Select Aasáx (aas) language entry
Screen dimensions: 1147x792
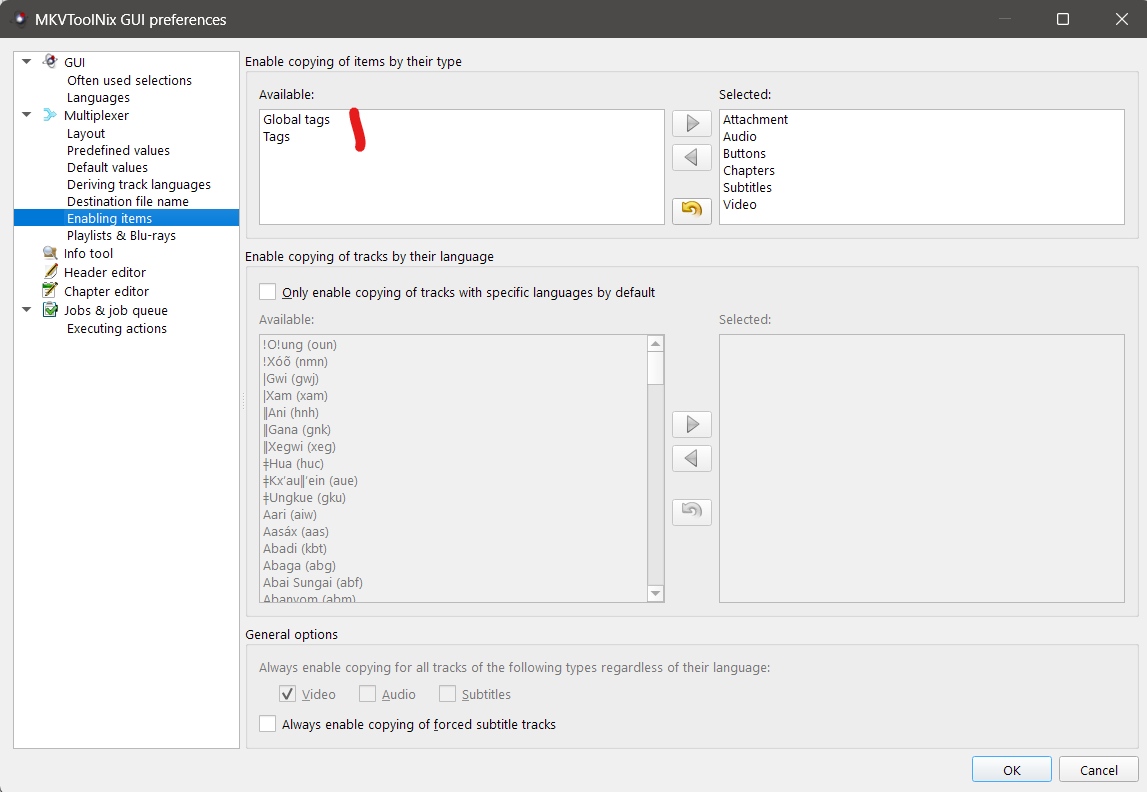pyautogui.click(x=296, y=532)
